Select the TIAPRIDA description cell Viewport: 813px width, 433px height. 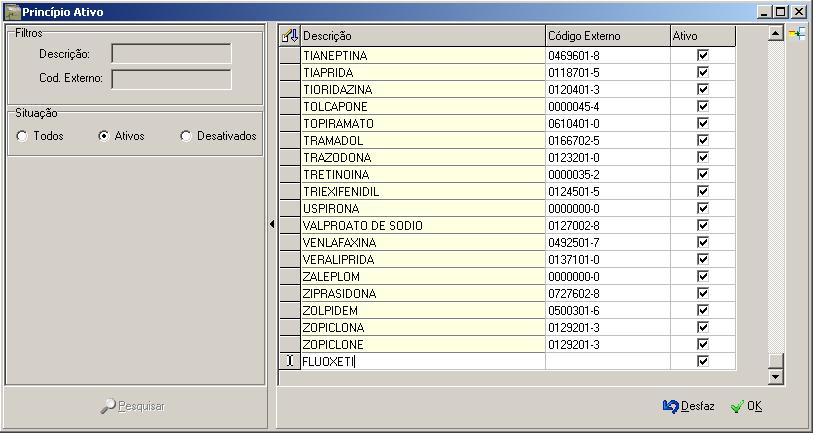423,73
